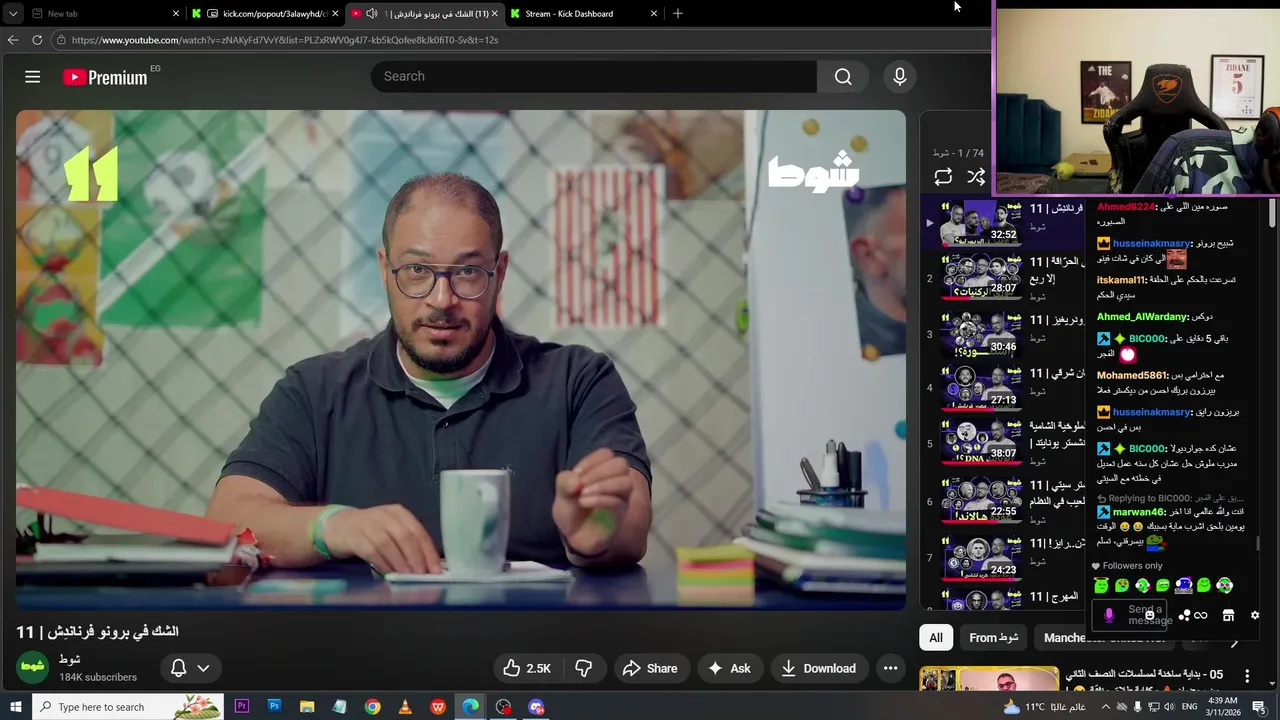
Task: Play playlist video with 30:46 duration
Action: (981, 335)
